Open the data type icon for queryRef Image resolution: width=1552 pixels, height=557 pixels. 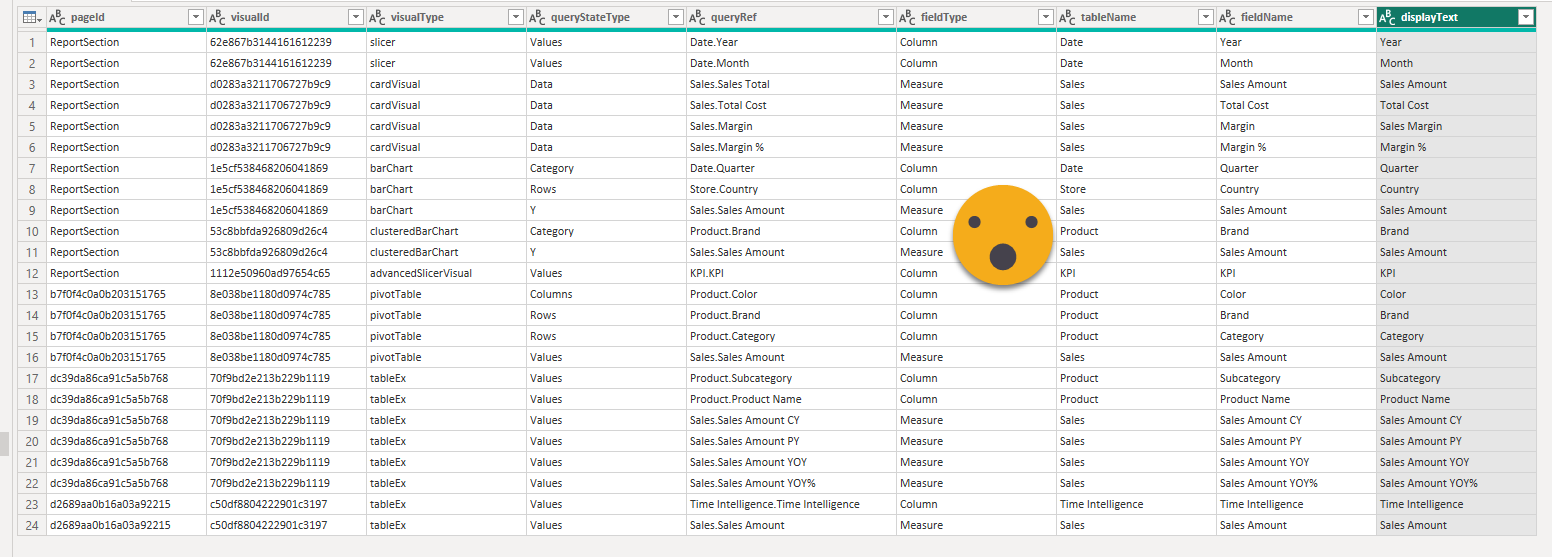698,17
